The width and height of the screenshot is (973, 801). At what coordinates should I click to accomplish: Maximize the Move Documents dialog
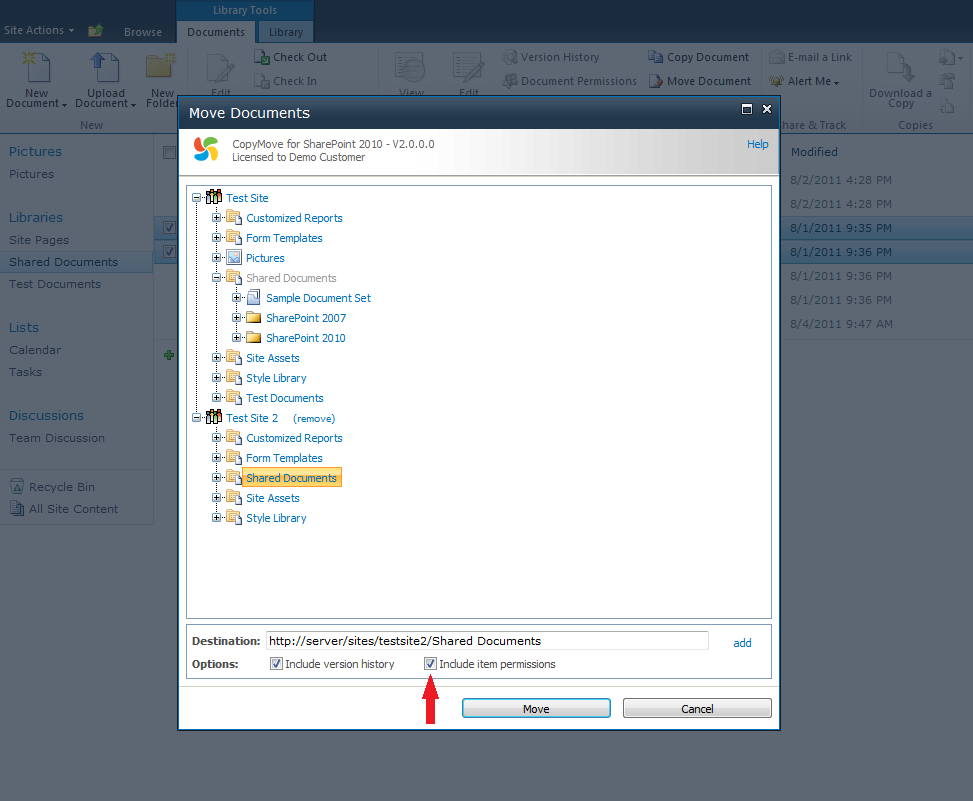click(x=747, y=109)
